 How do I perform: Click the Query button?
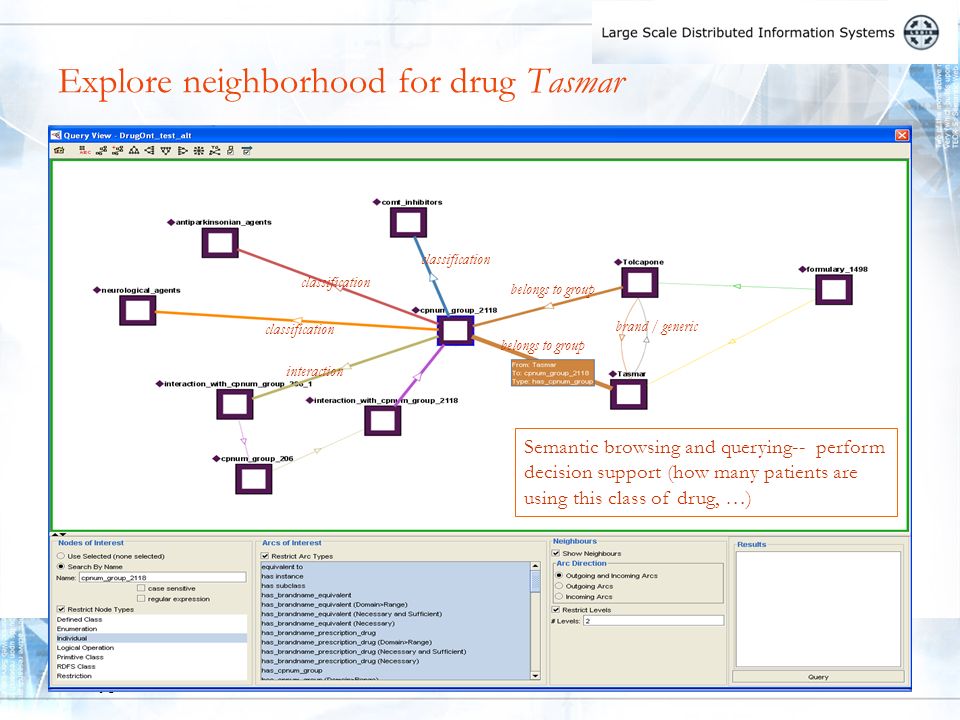click(818, 677)
